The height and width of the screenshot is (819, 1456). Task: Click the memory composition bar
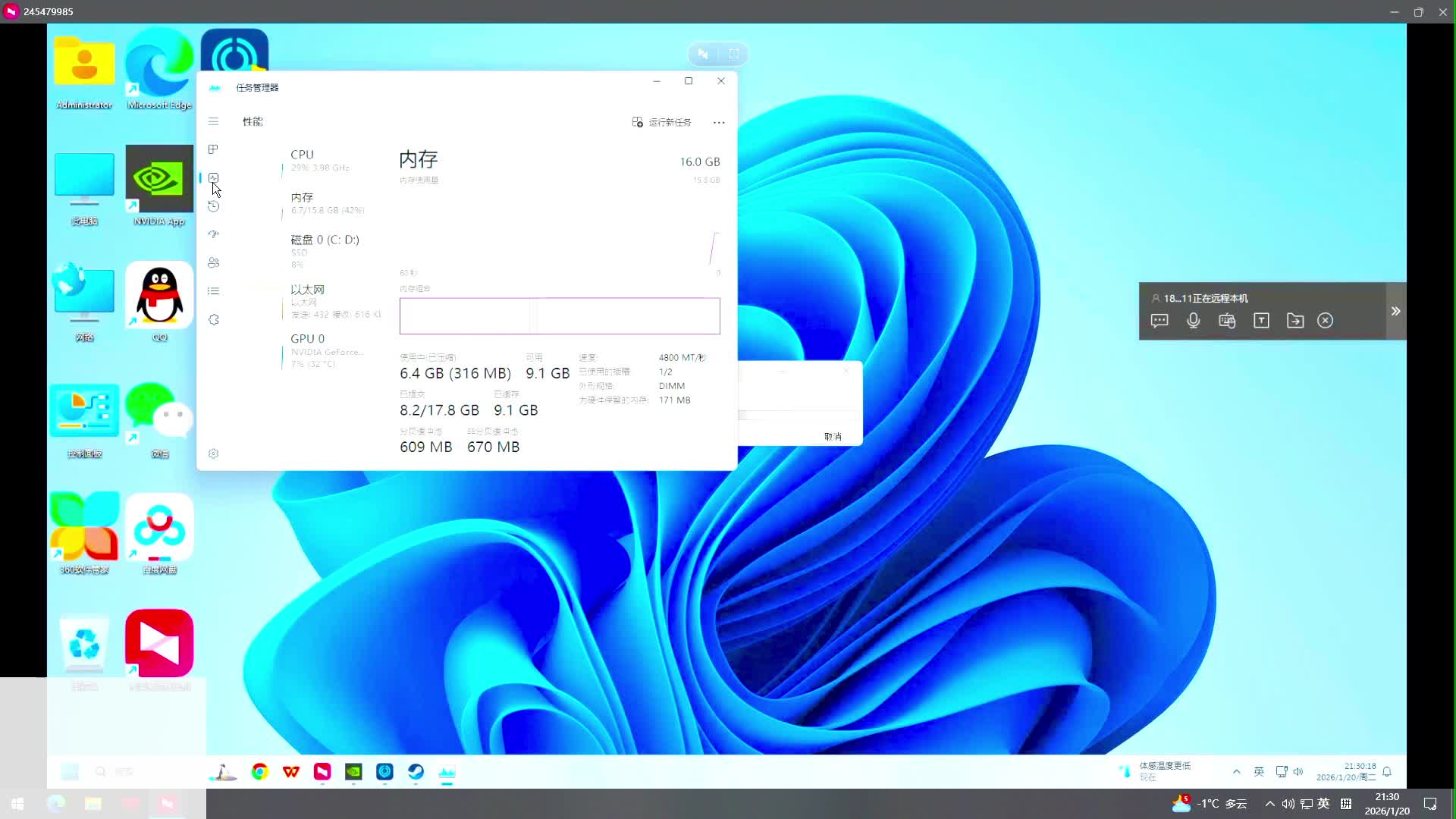(560, 316)
